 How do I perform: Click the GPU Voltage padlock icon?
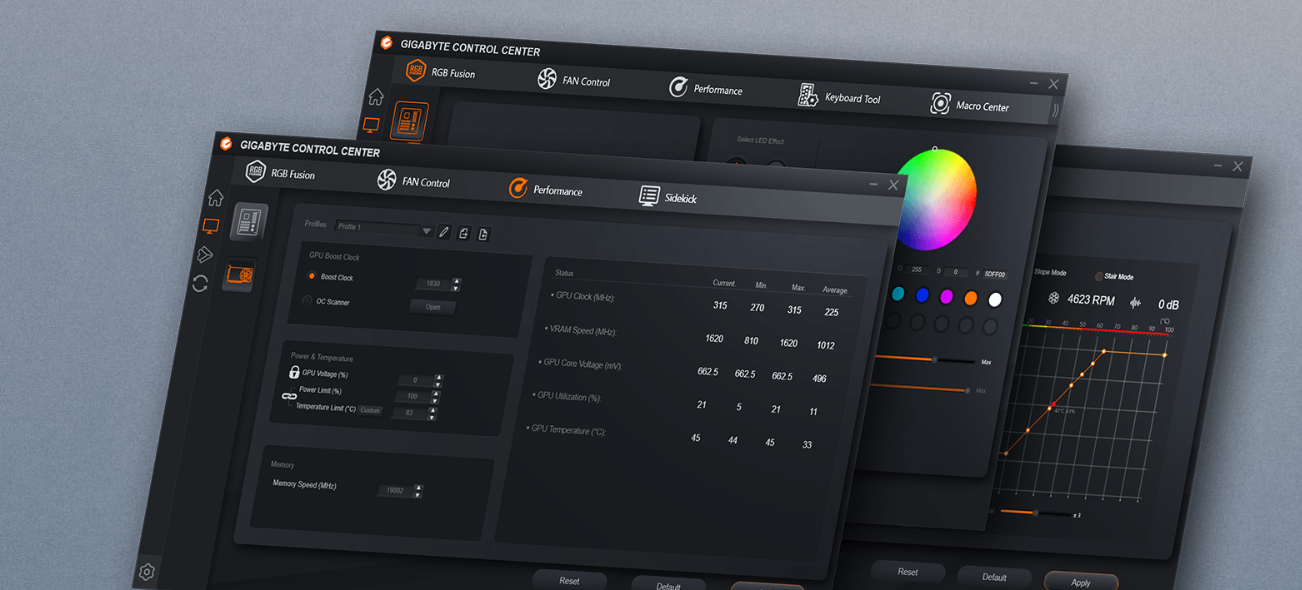tap(294, 372)
